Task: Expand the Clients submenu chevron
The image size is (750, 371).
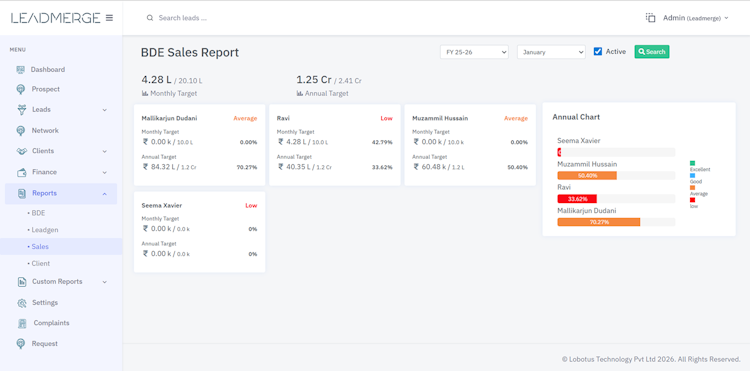Action: [x=104, y=152]
